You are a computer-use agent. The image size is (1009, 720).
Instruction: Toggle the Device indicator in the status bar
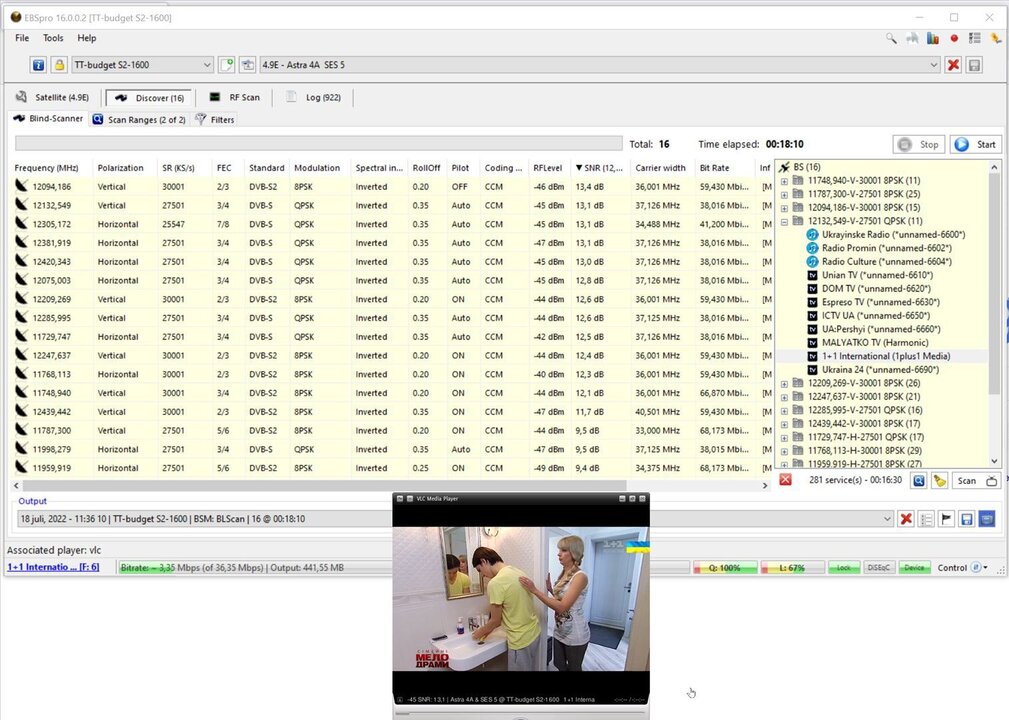click(x=914, y=567)
